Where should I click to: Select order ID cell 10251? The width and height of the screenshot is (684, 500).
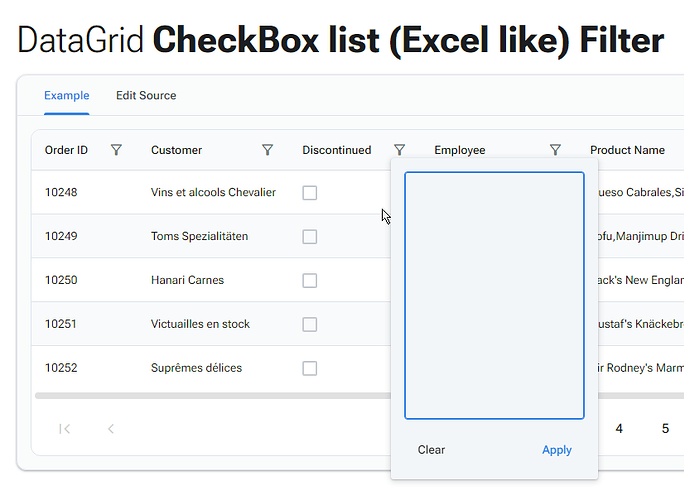61,324
